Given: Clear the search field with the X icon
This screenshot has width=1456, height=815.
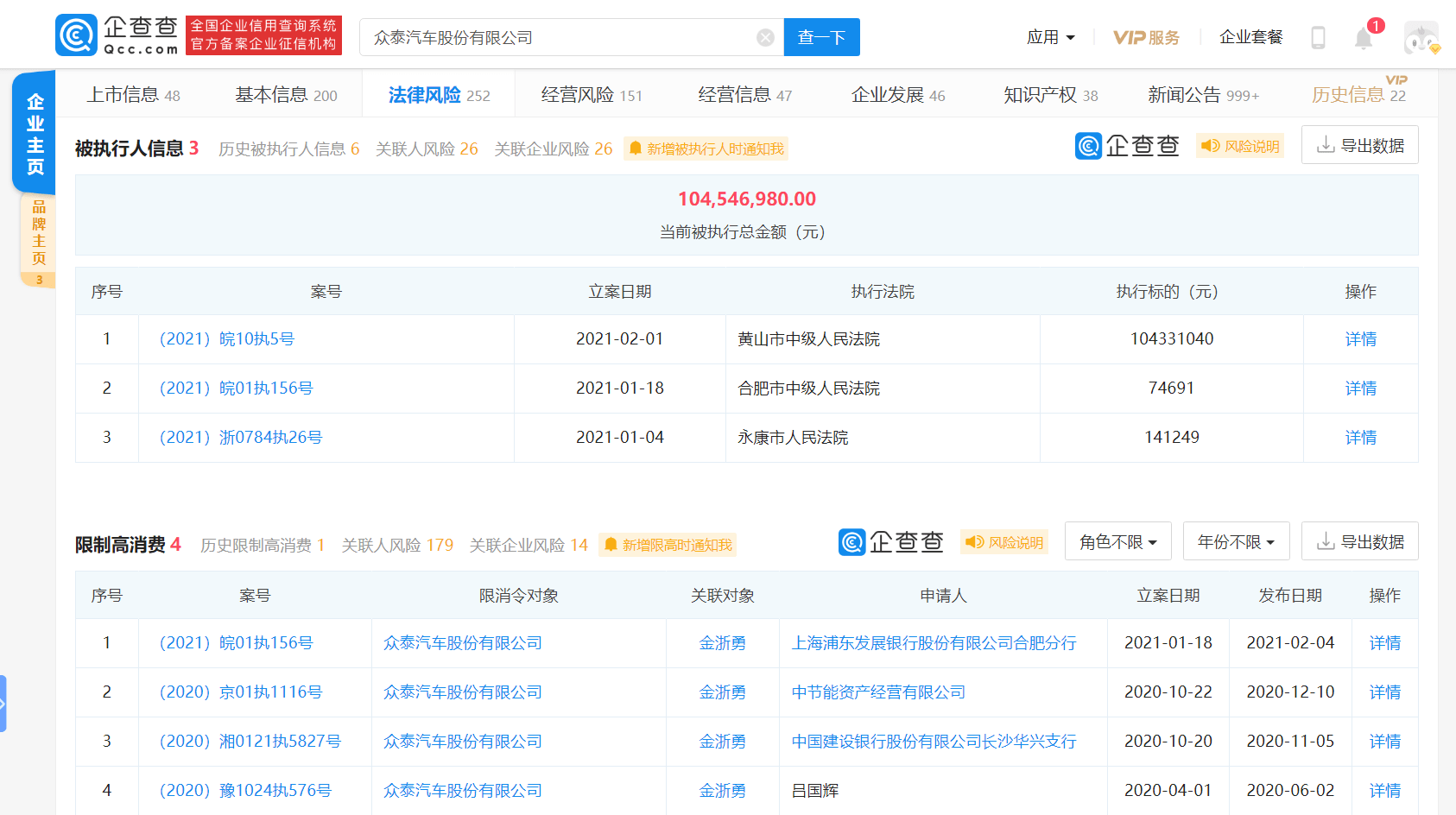Looking at the screenshot, I should (765, 37).
